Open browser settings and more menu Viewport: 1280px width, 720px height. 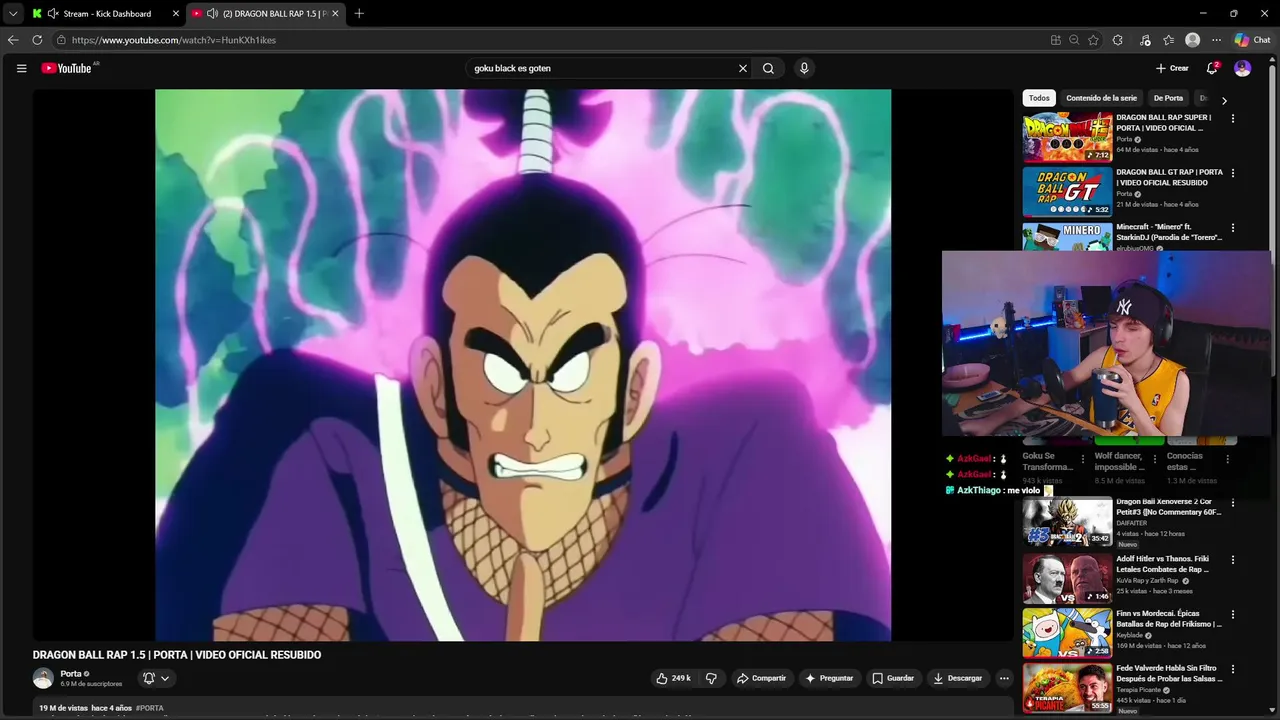[1216, 40]
